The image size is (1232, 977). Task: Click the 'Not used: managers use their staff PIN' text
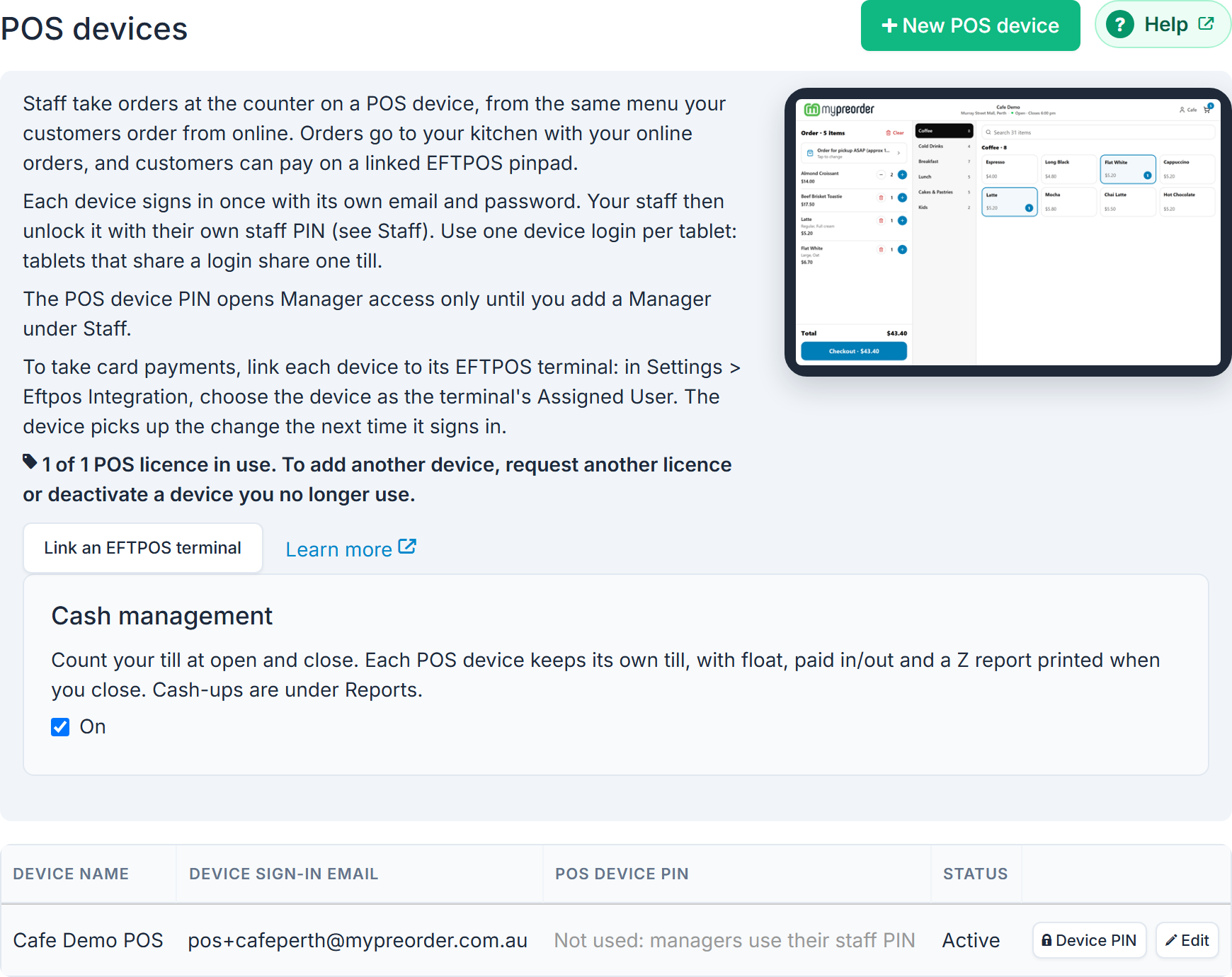(x=734, y=940)
